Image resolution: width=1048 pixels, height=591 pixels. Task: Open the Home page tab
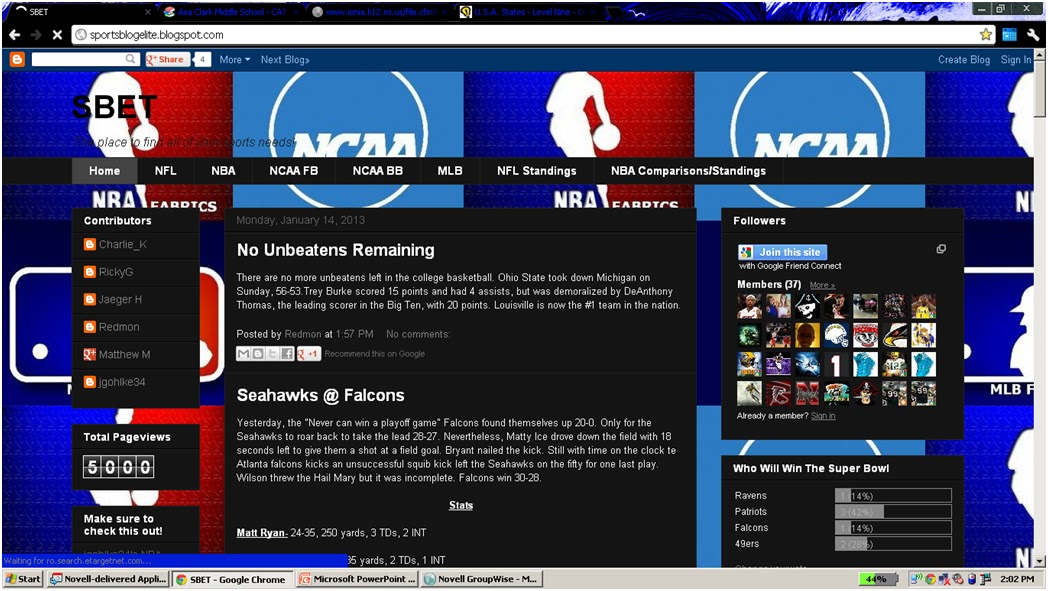pyautogui.click(x=104, y=171)
